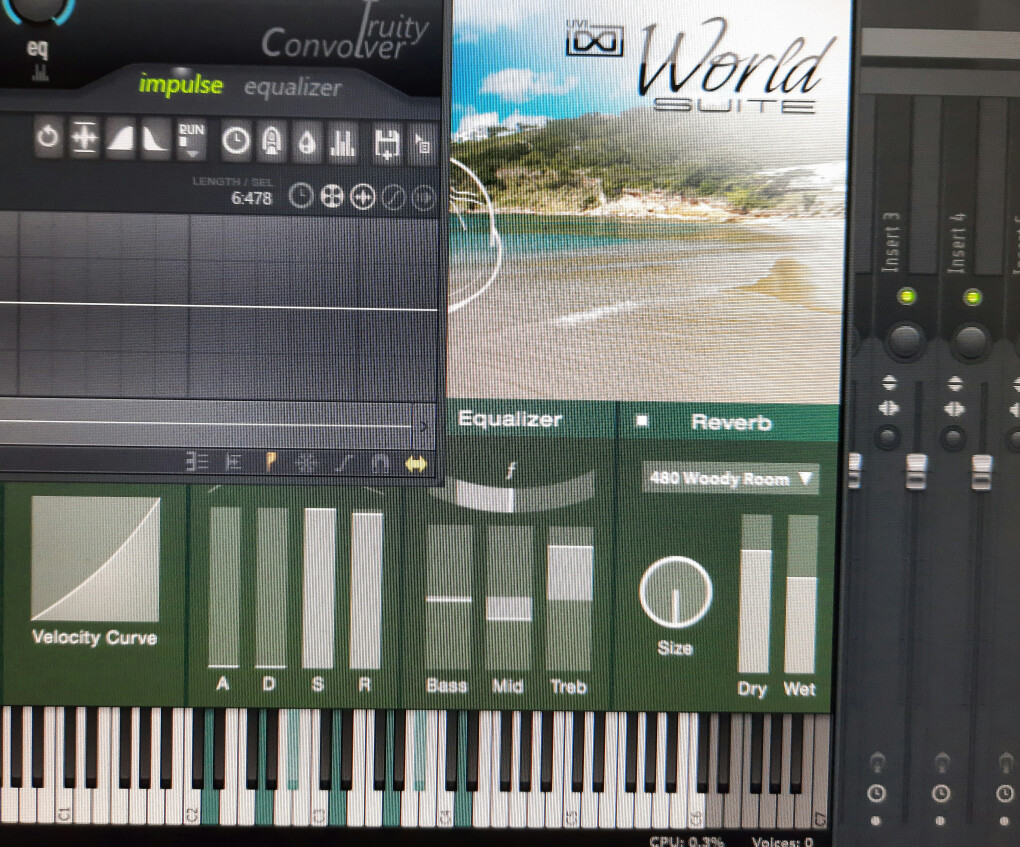Open the RUN script dropdown in Convolver
The image size is (1020, 847).
tap(192, 140)
